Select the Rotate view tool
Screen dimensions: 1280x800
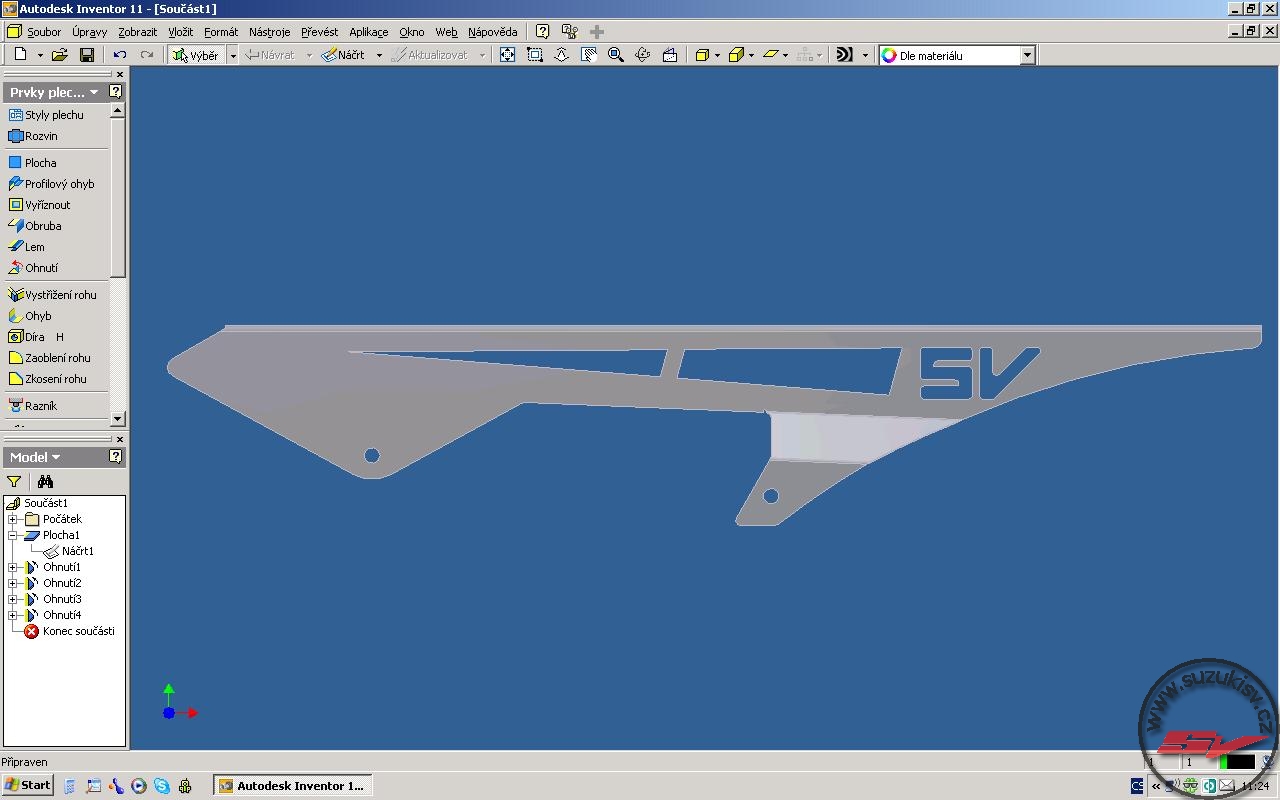tap(643, 55)
